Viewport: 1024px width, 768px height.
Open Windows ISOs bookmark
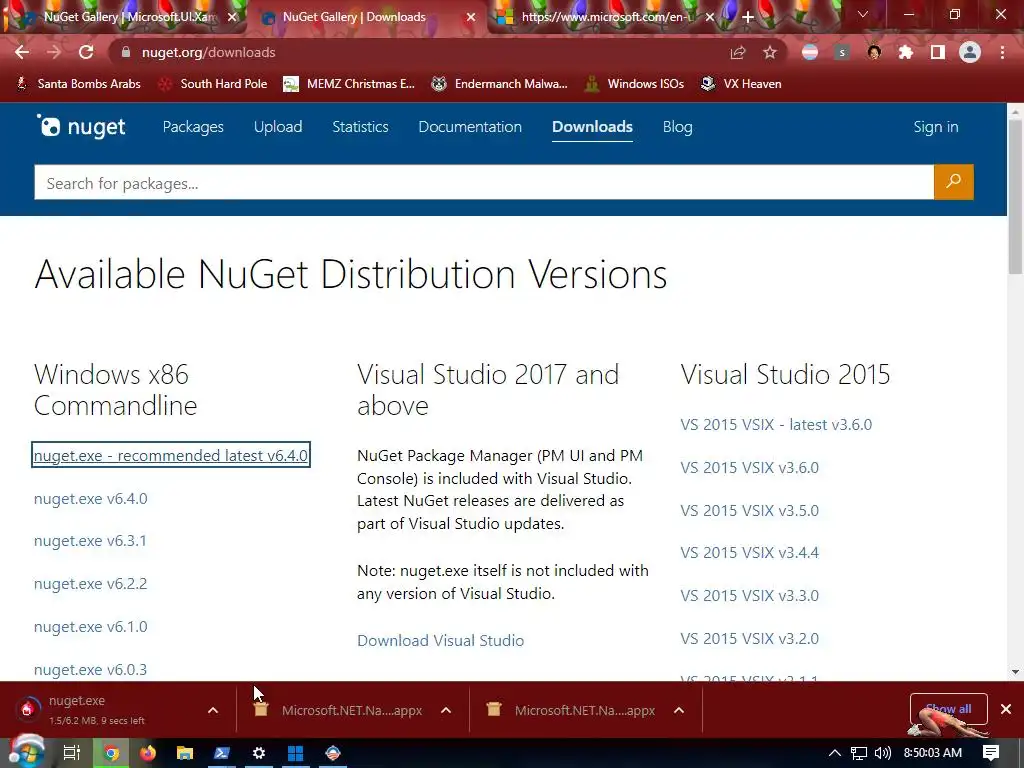[x=634, y=84]
